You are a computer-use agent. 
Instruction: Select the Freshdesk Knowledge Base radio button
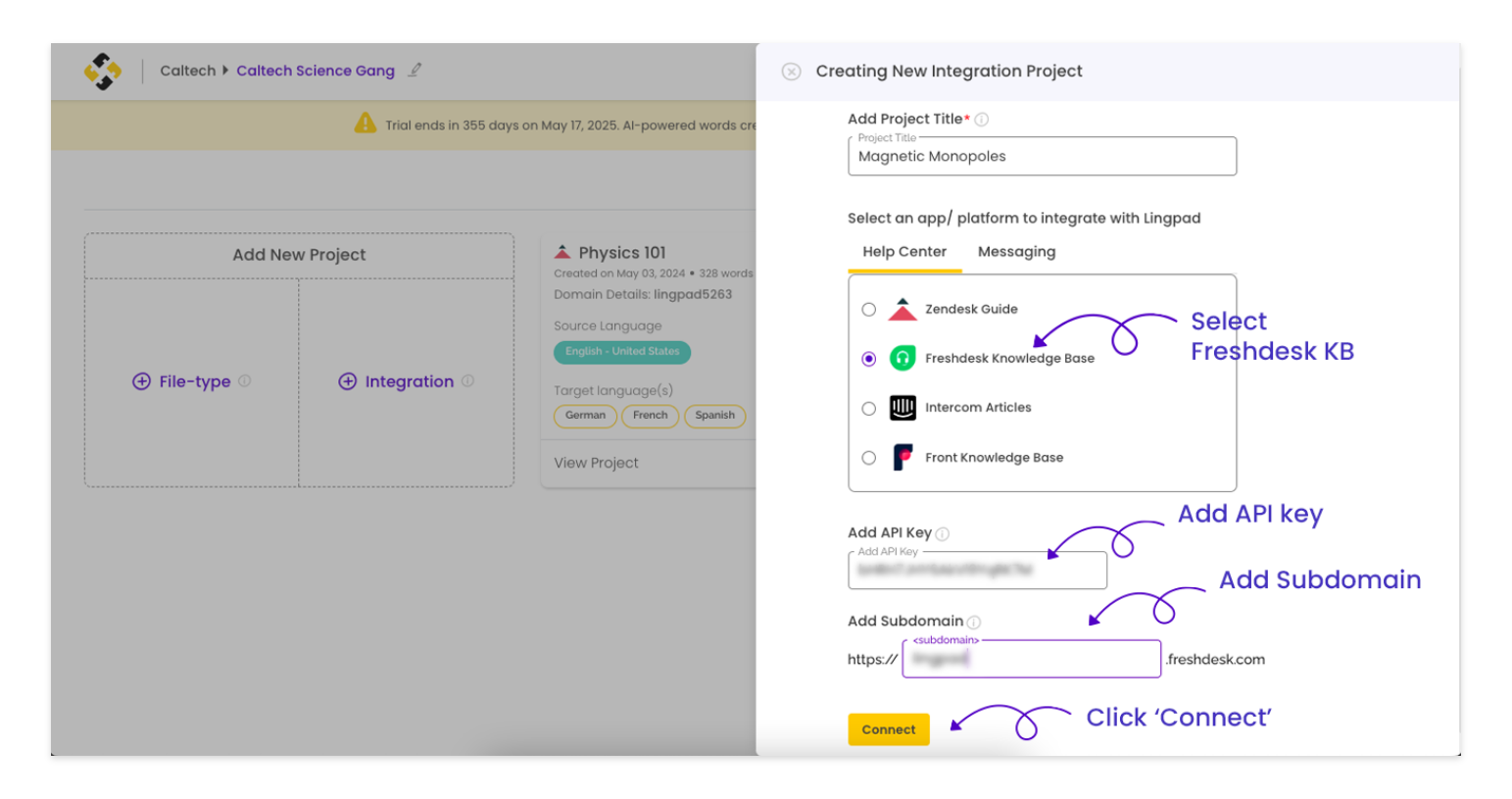[868, 359]
